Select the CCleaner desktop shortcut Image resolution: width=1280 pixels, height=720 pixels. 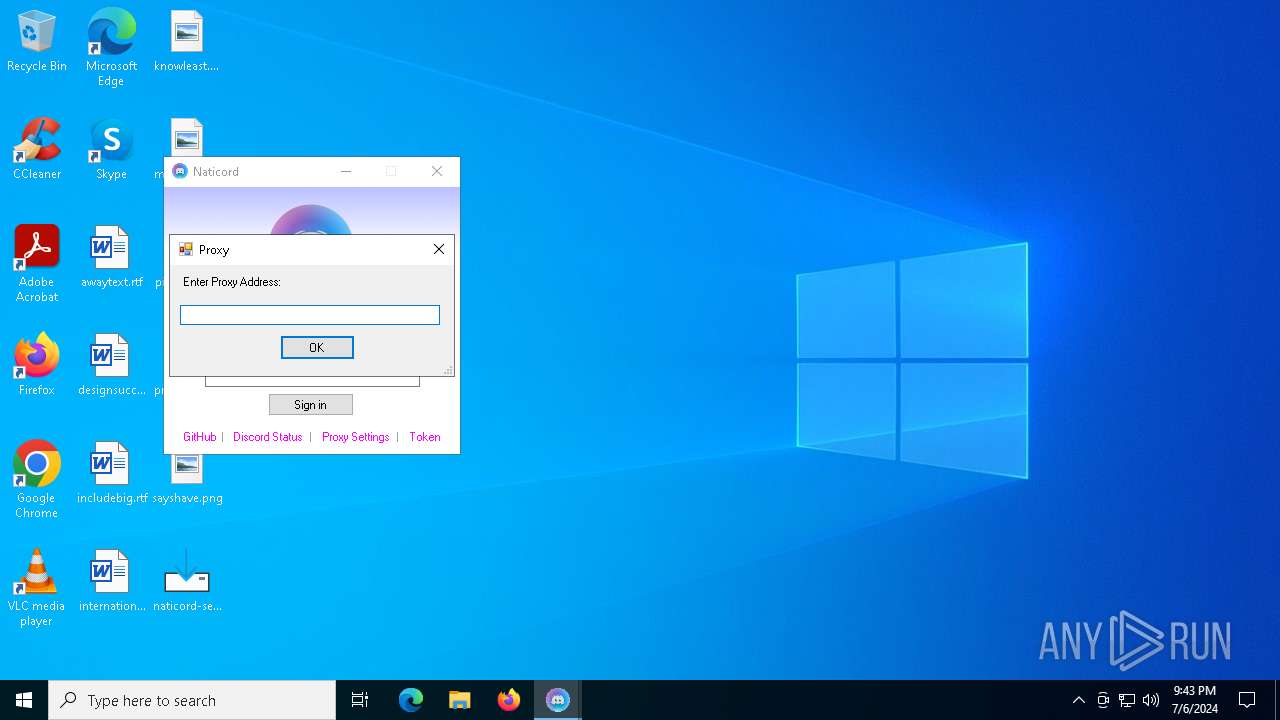37,150
